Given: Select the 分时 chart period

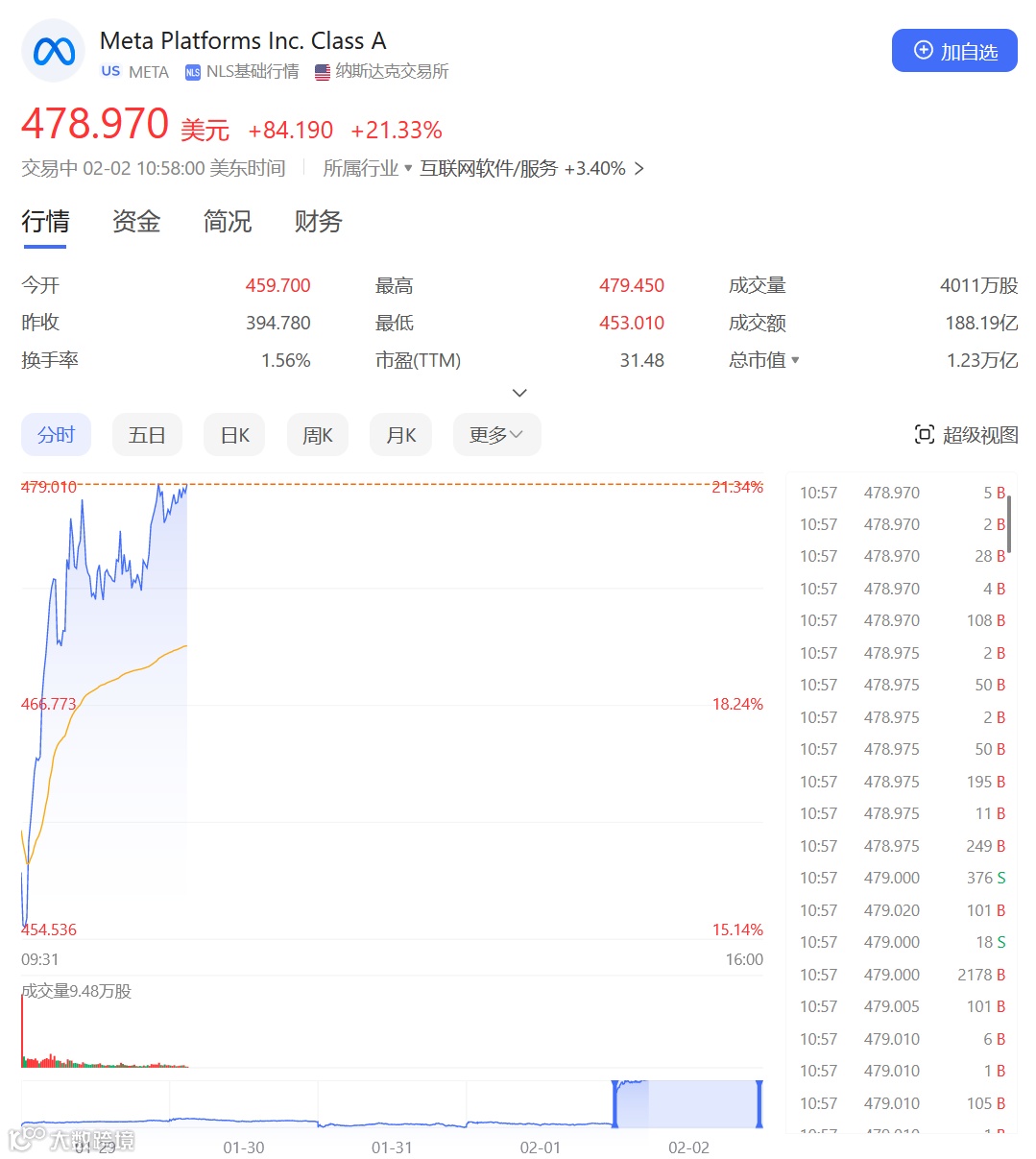Looking at the screenshot, I should [56, 435].
